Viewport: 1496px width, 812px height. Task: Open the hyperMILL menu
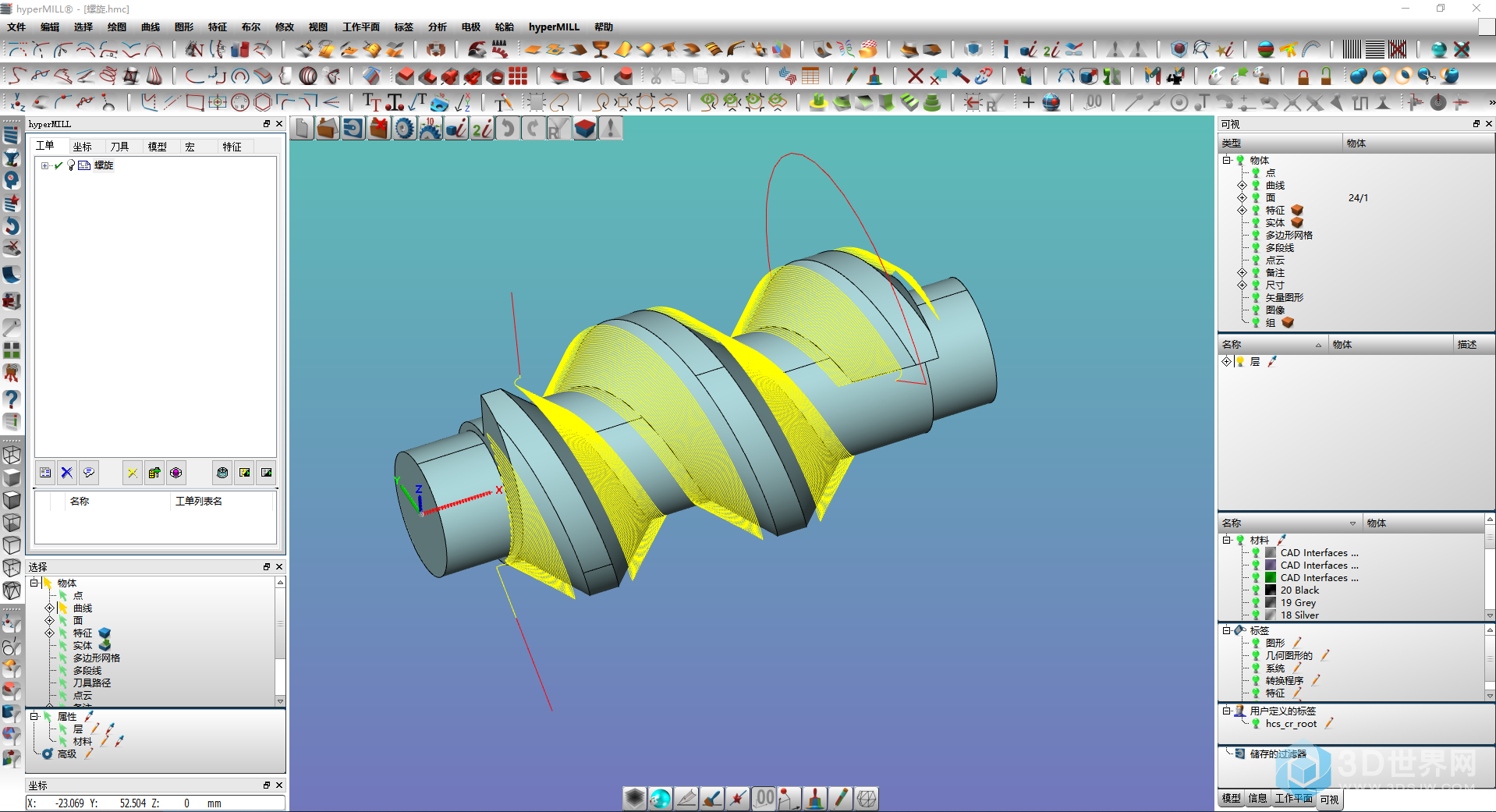tap(554, 27)
